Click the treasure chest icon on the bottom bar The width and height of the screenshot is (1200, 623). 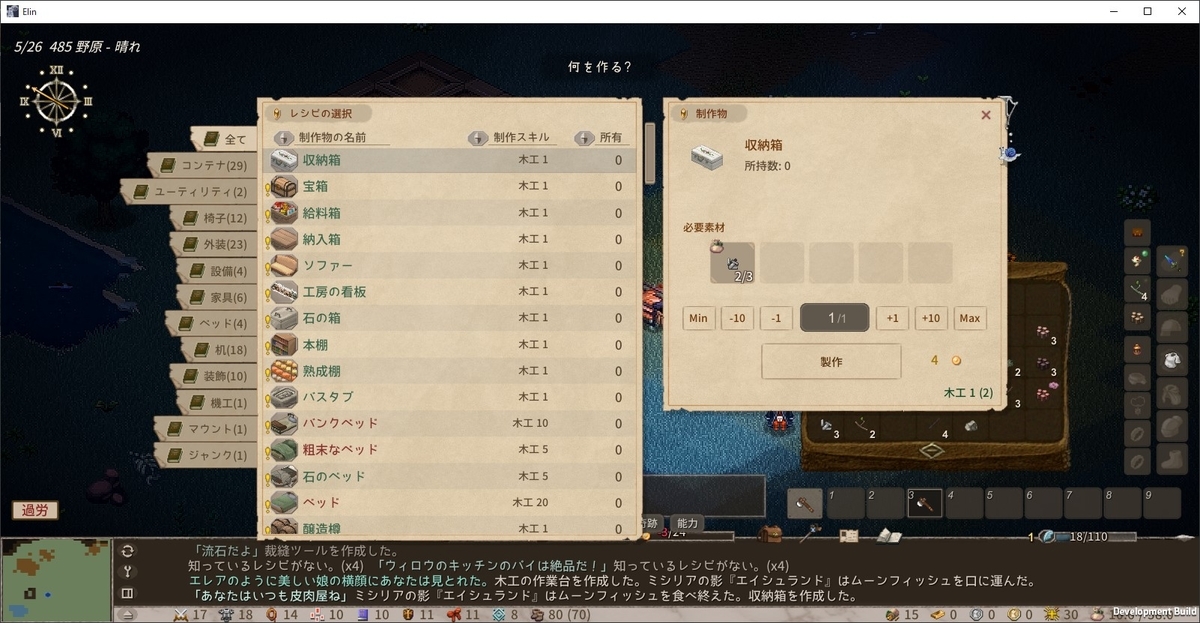770,535
